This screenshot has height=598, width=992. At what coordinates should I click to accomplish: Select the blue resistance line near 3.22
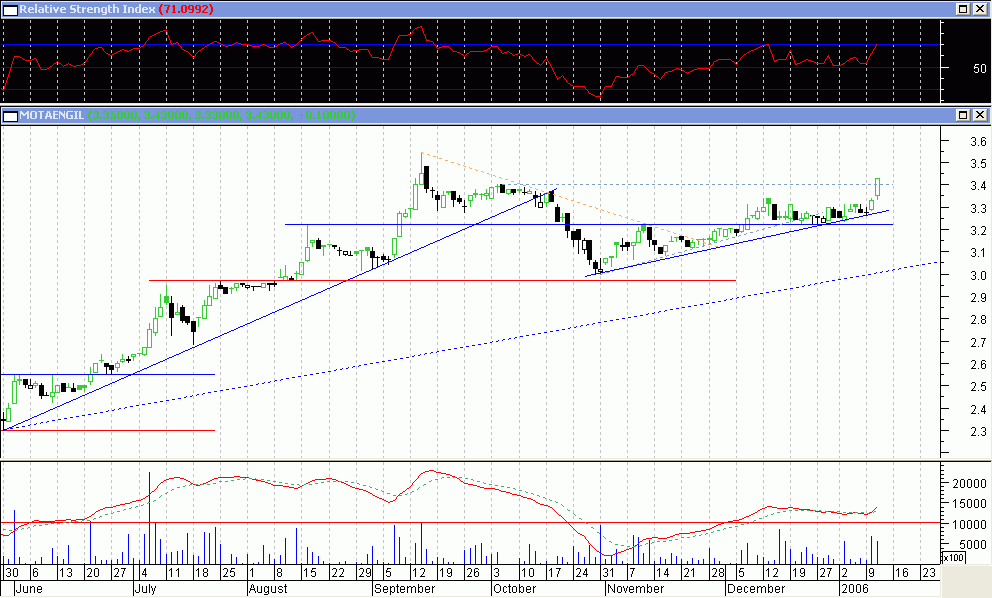[588, 225]
